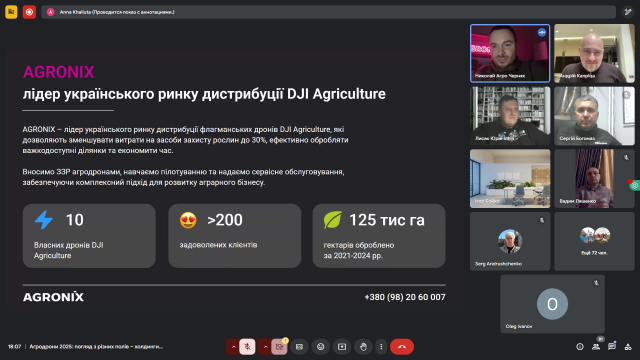Click the white AGRONIX footer logo
The height and width of the screenshot is (360, 640).
[x=53, y=297]
